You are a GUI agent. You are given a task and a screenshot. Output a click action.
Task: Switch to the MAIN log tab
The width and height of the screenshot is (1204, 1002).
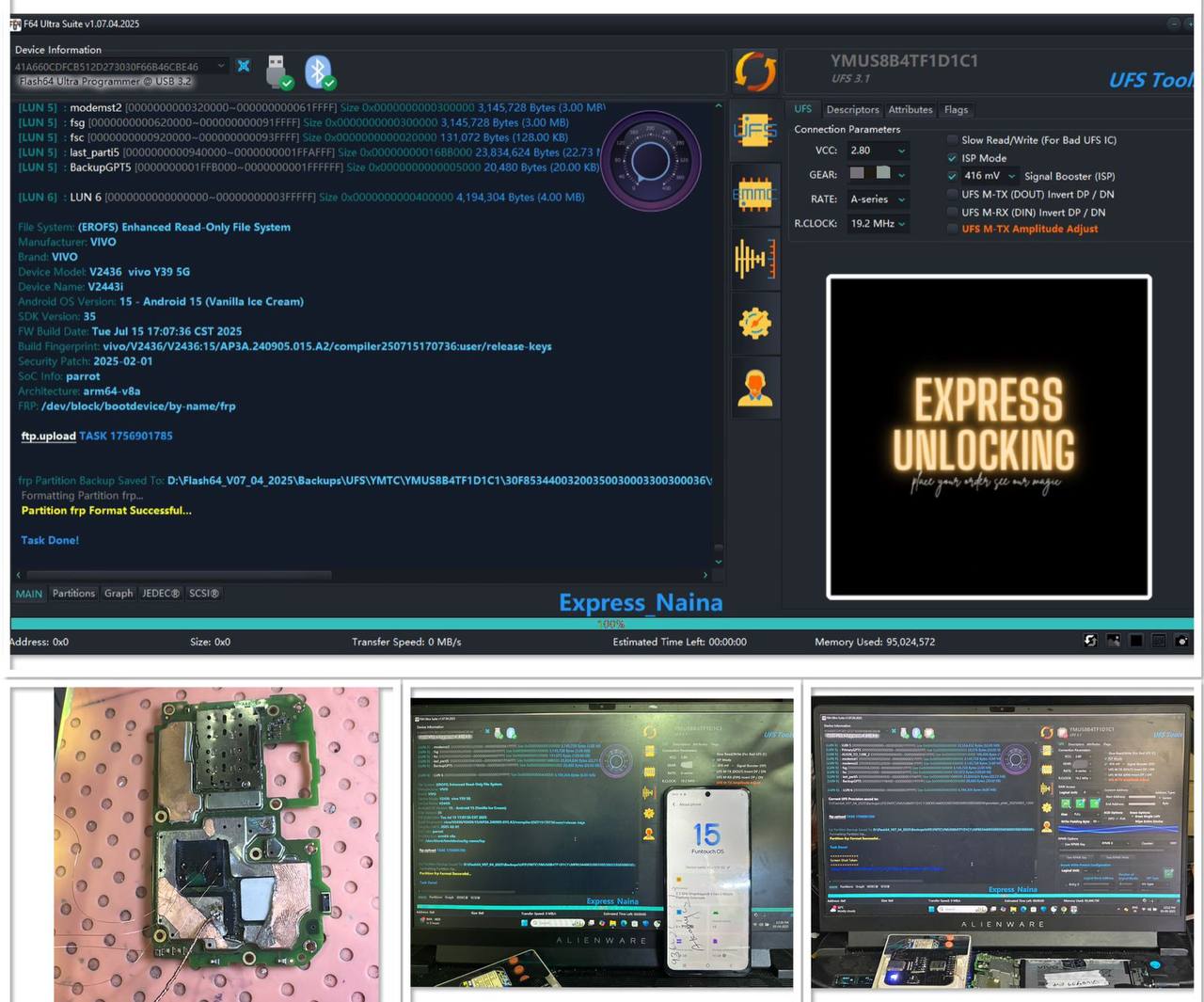tap(29, 594)
